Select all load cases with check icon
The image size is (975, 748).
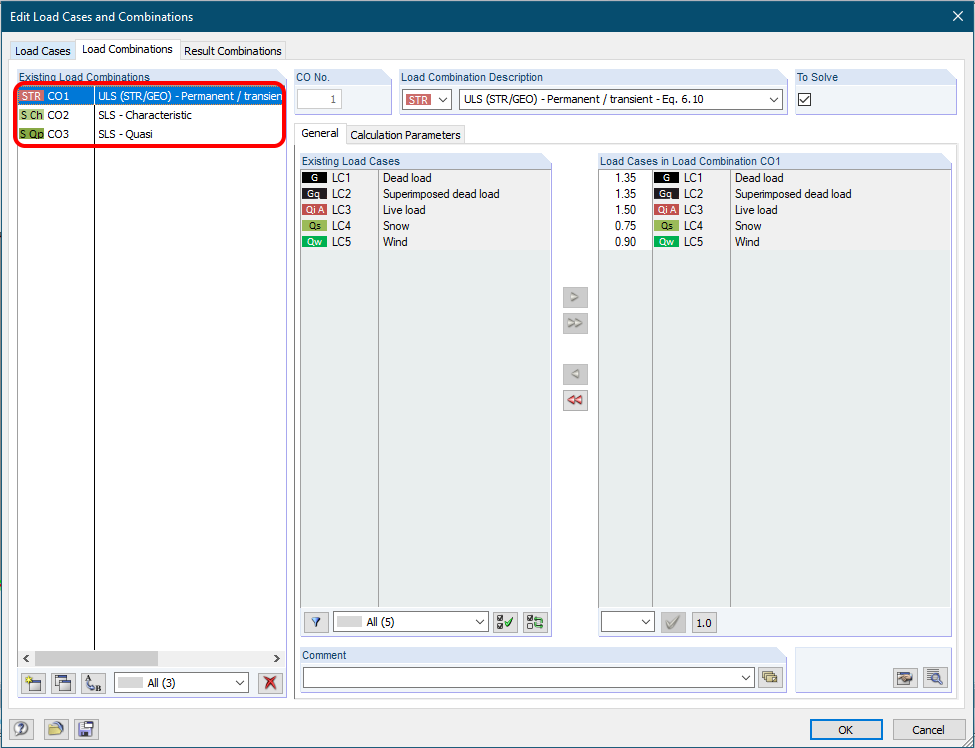point(505,622)
